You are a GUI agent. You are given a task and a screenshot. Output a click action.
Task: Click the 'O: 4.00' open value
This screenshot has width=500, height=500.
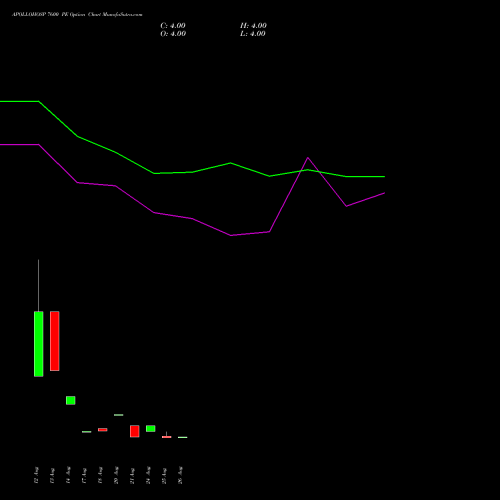pyautogui.click(x=173, y=34)
